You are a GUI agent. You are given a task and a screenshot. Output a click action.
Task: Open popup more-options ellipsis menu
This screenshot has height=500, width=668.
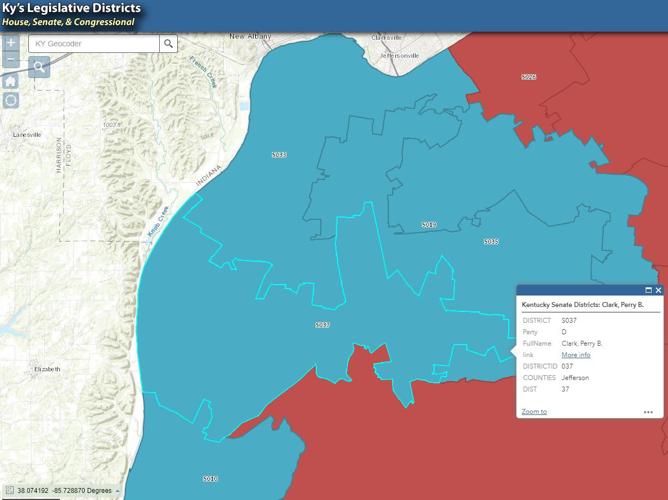click(648, 412)
